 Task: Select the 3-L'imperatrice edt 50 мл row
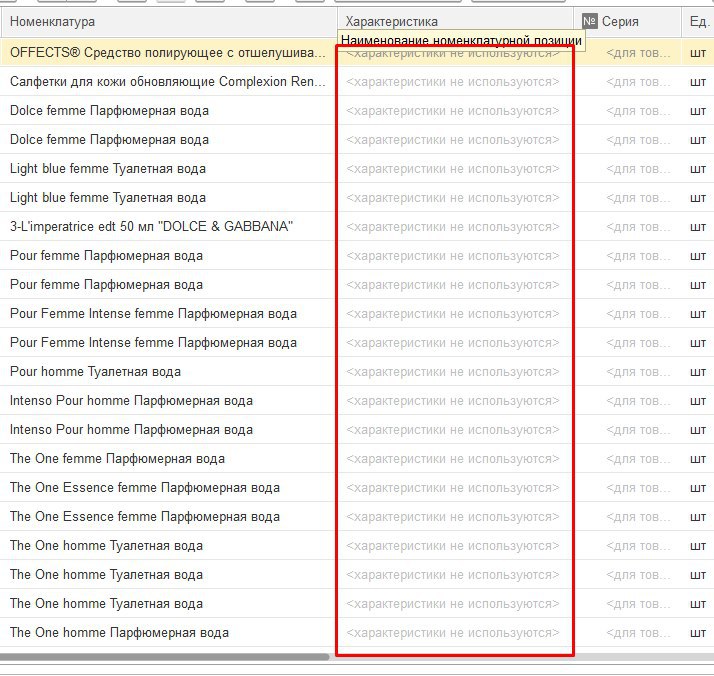click(357, 227)
